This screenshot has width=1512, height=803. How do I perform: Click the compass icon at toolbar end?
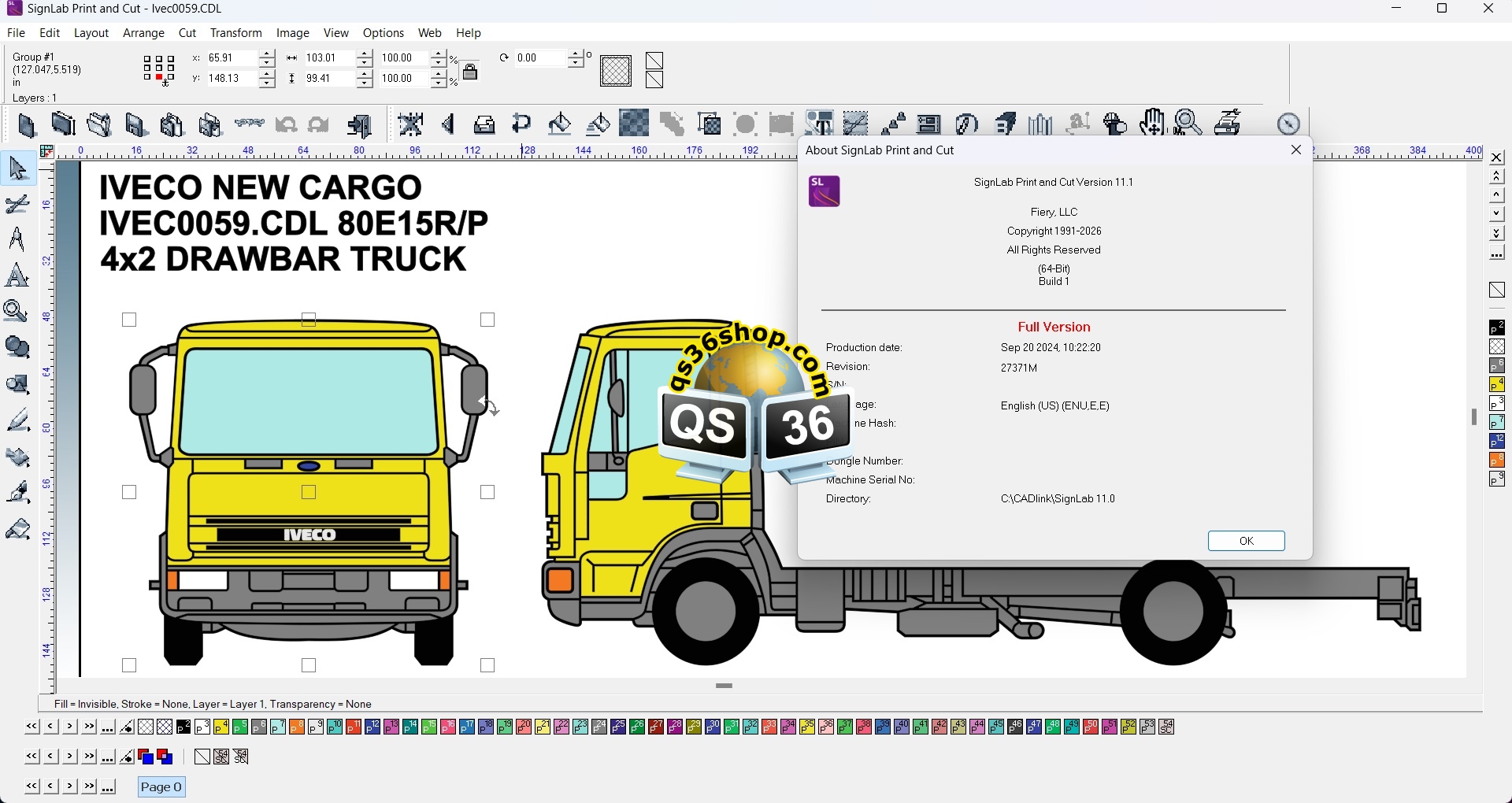1289,124
